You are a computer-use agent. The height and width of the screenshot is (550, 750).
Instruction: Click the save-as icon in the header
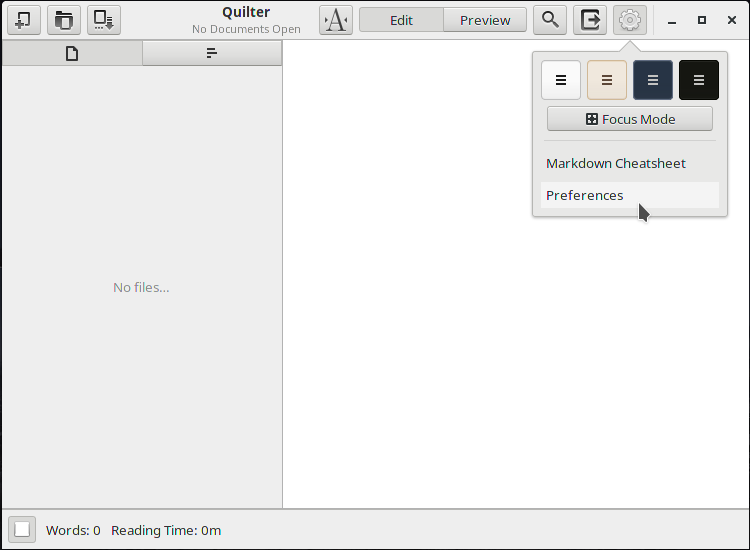tap(103, 20)
